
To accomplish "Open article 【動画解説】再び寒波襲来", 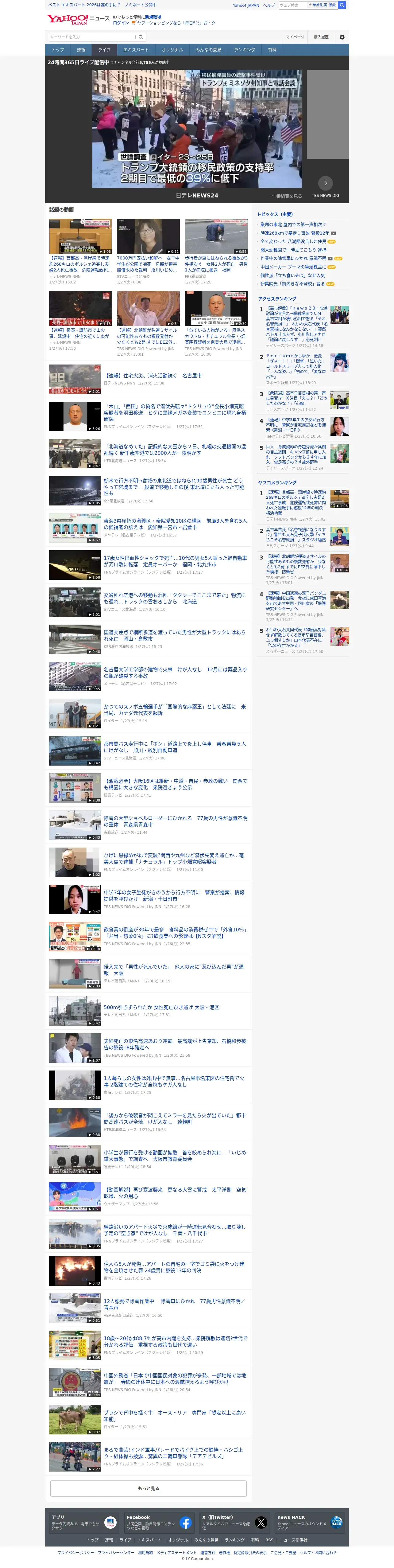I will pyautogui.click(x=175, y=1192).
